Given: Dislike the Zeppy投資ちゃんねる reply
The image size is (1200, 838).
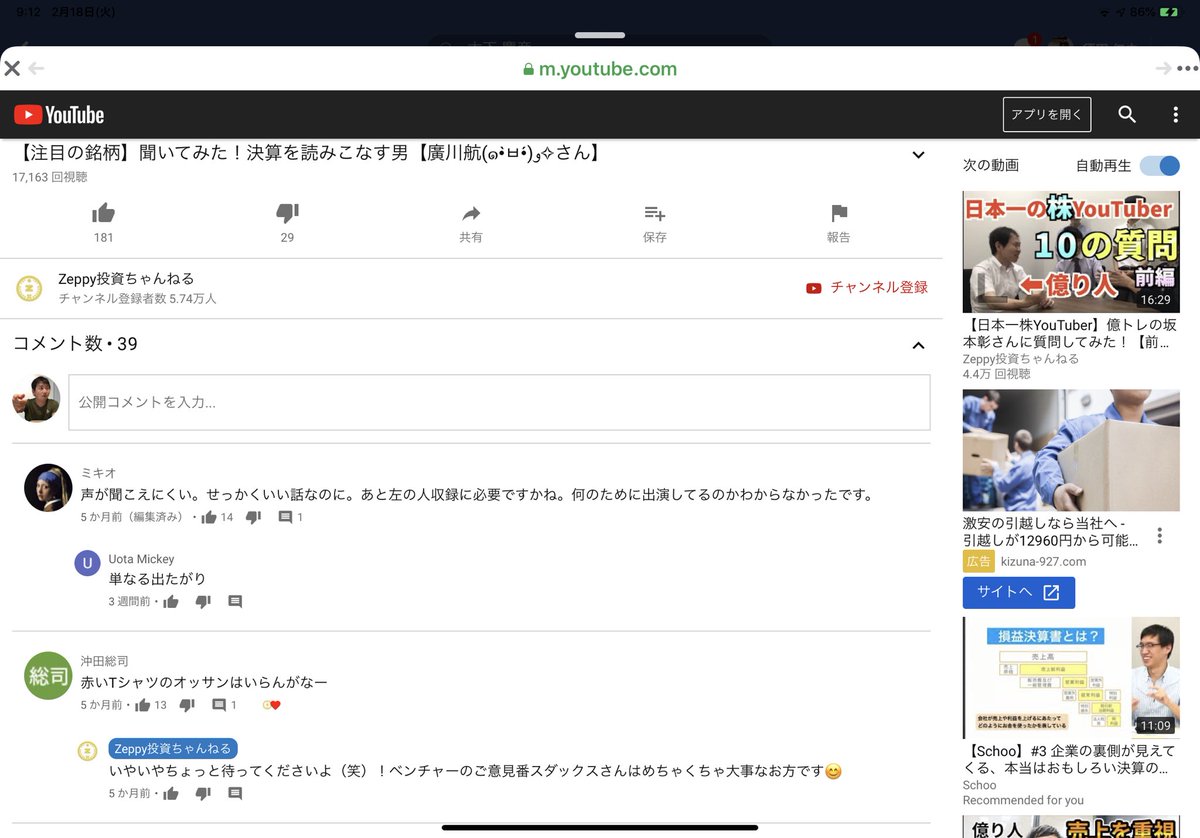Looking at the screenshot, I should (203, 793).
